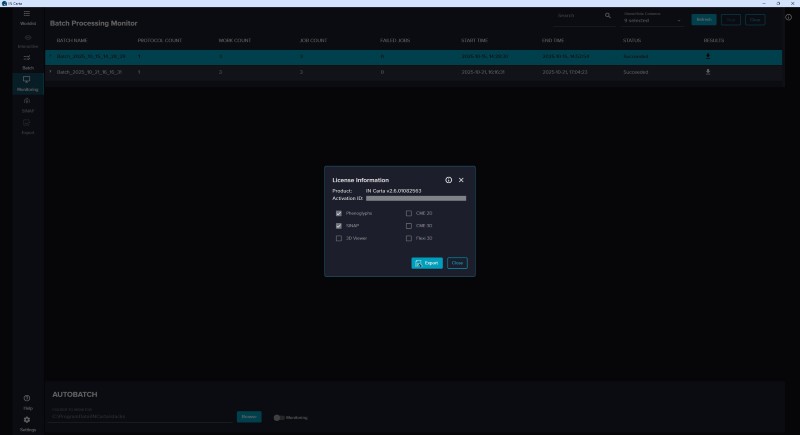Toggle the Flow 3D checkbox
This screenshot has width=800, height=435.
[409, 238]
